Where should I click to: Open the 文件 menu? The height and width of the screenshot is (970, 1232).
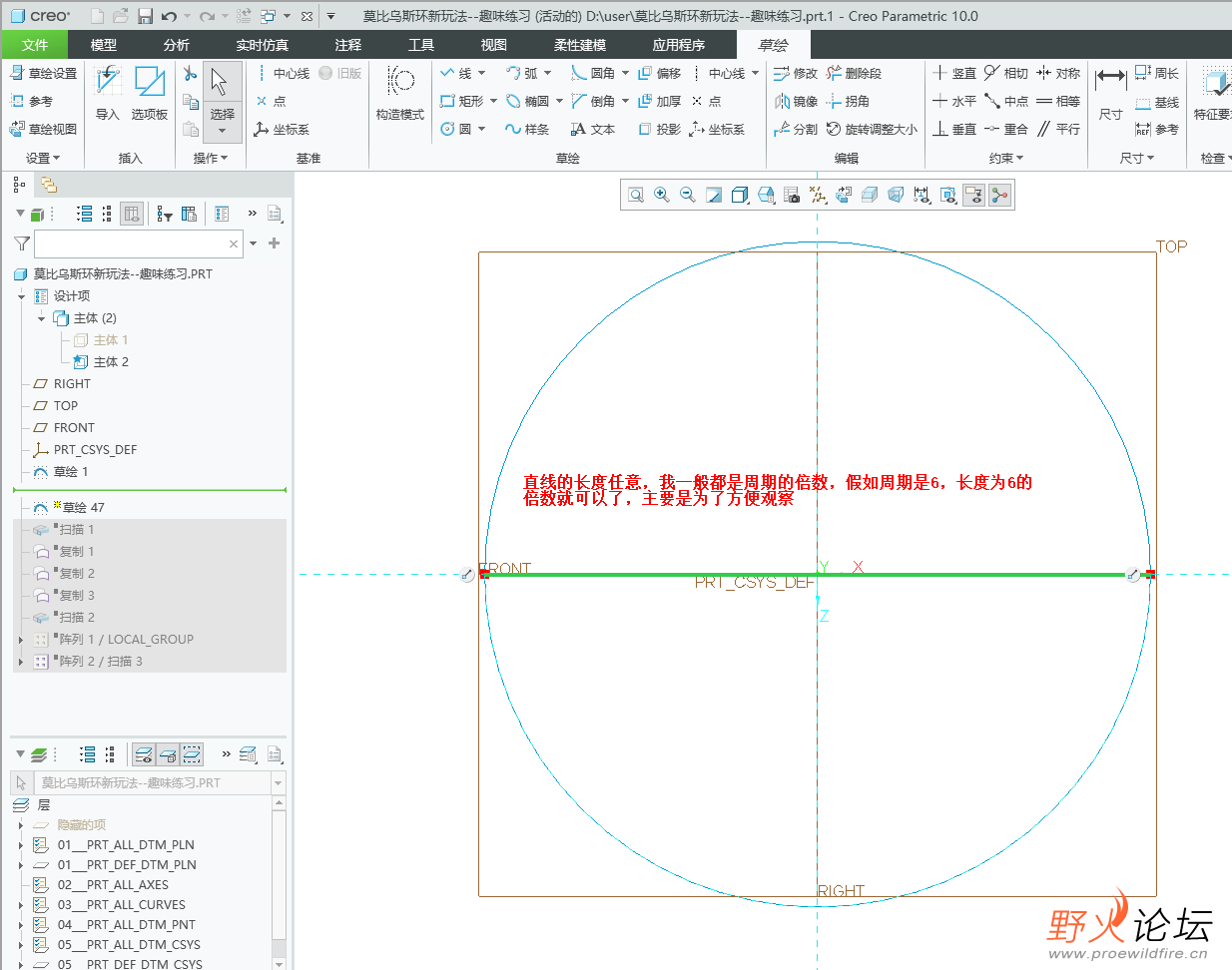click(35, 45)
